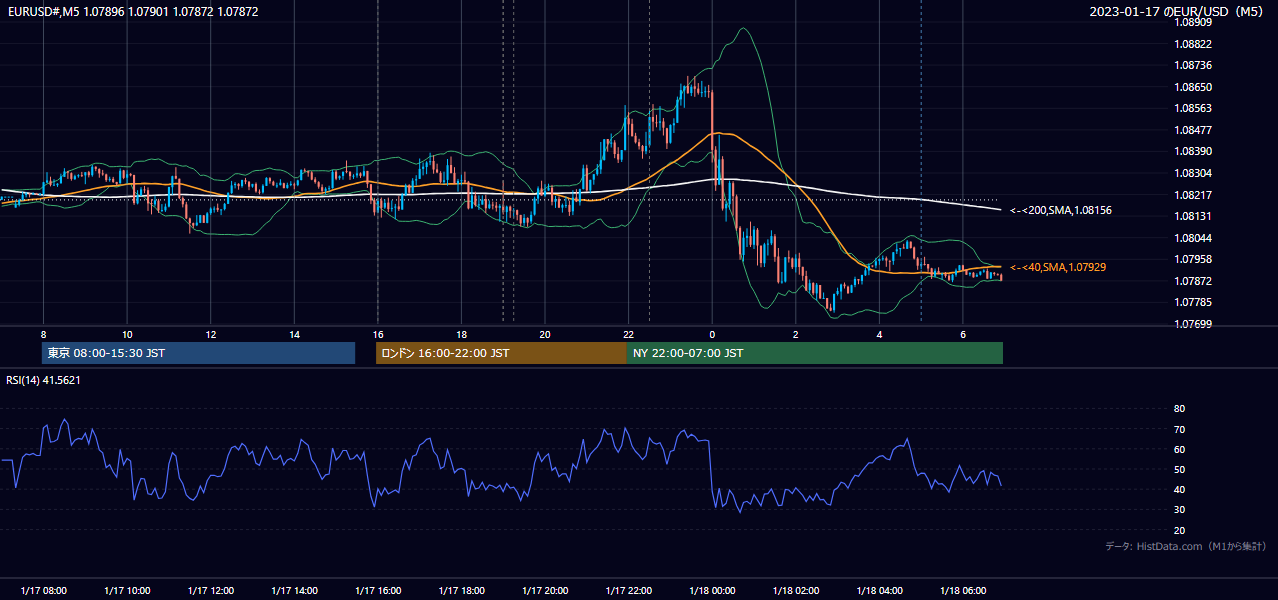Click the RSI(14) 41.5621 indicator label

43,380
